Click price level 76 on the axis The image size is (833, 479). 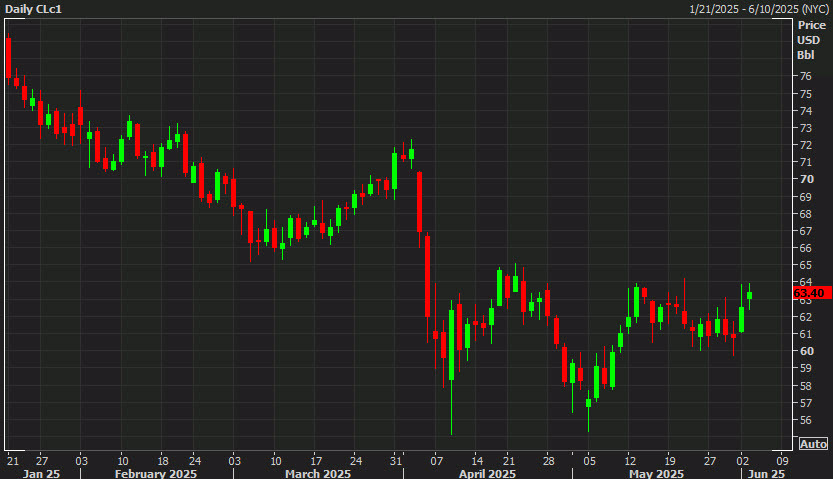(805, 76)
